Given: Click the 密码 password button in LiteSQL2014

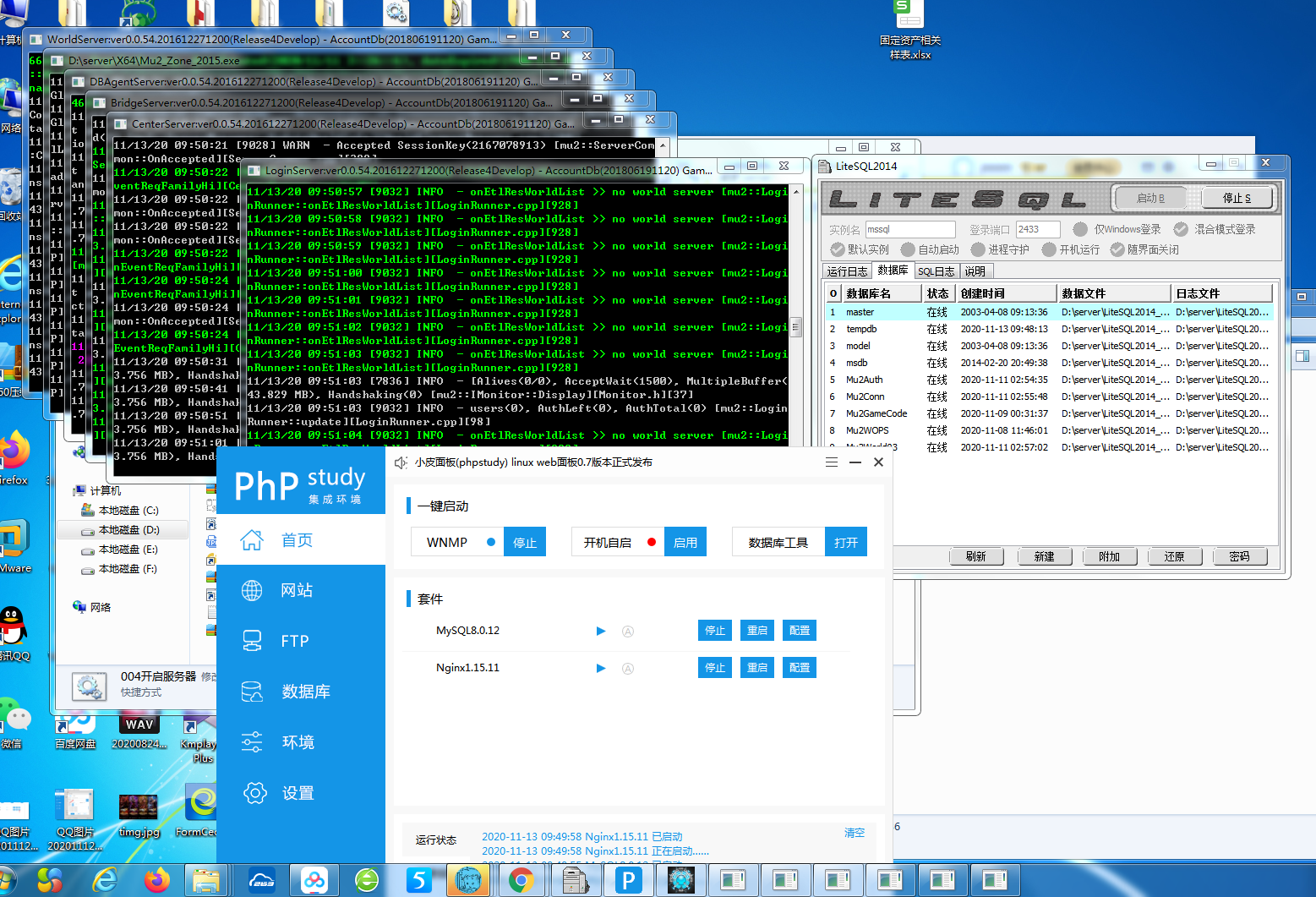Looking at the screenshot, I should tap(1239, 556).
